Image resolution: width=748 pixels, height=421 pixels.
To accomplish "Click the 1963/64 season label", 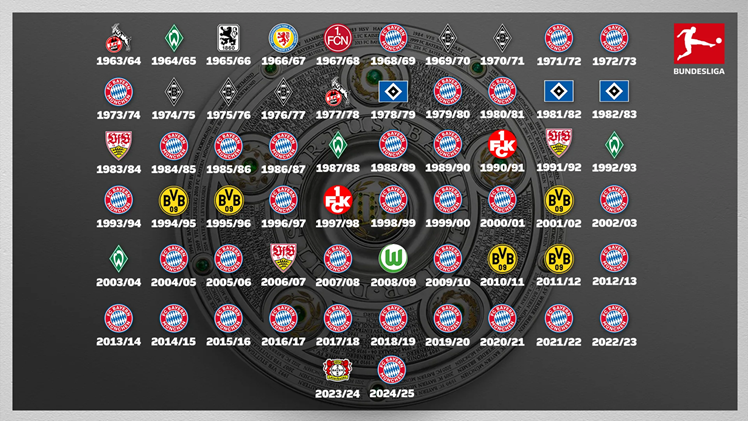I will pyautogui.click(x=118, y=61).
